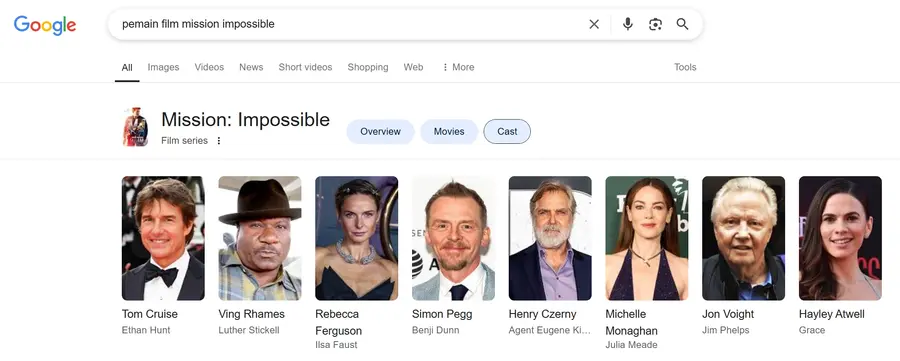Click the Rebecca Ferguson name link

(x=339, y=323)
